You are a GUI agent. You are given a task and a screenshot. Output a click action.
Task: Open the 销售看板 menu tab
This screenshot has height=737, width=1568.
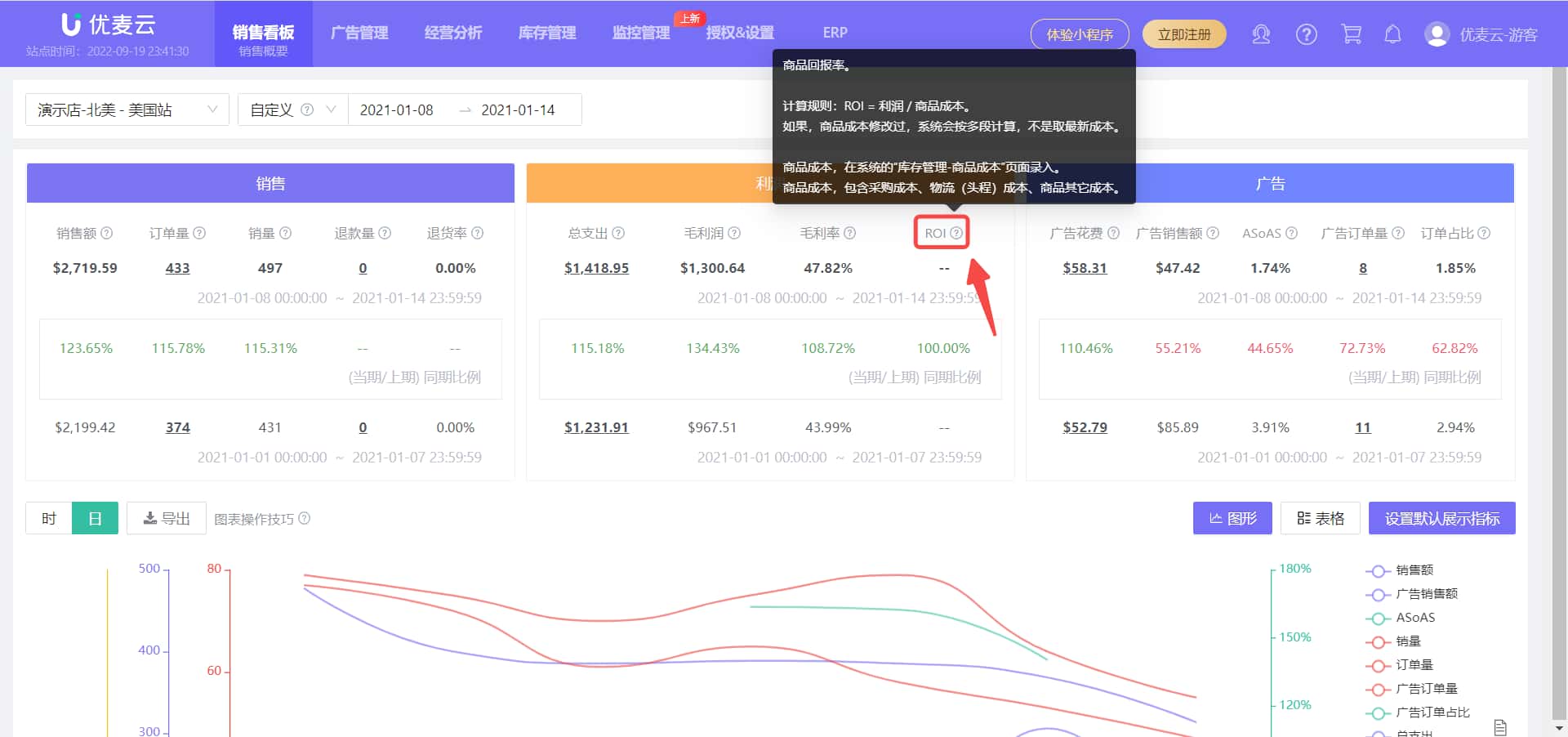pyautogui.click(x=263, y=34)
